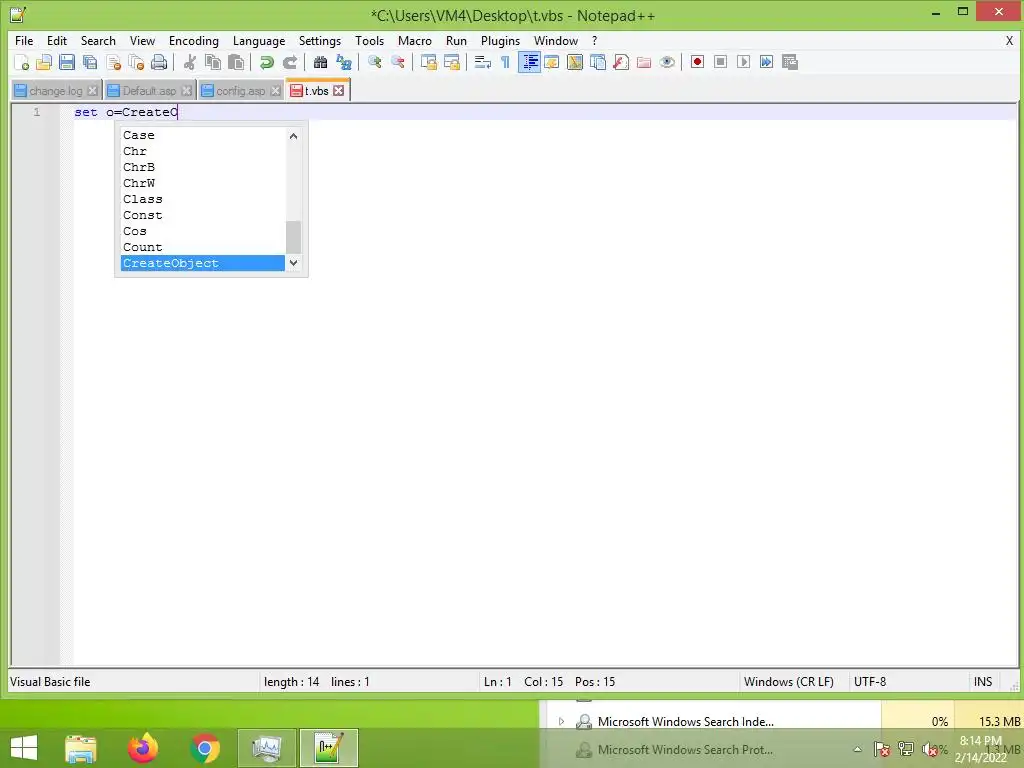Click autocomplete list scroll-up arrow
The width and height of the screenshot is (1024, 768).
[x=293, y=136]
